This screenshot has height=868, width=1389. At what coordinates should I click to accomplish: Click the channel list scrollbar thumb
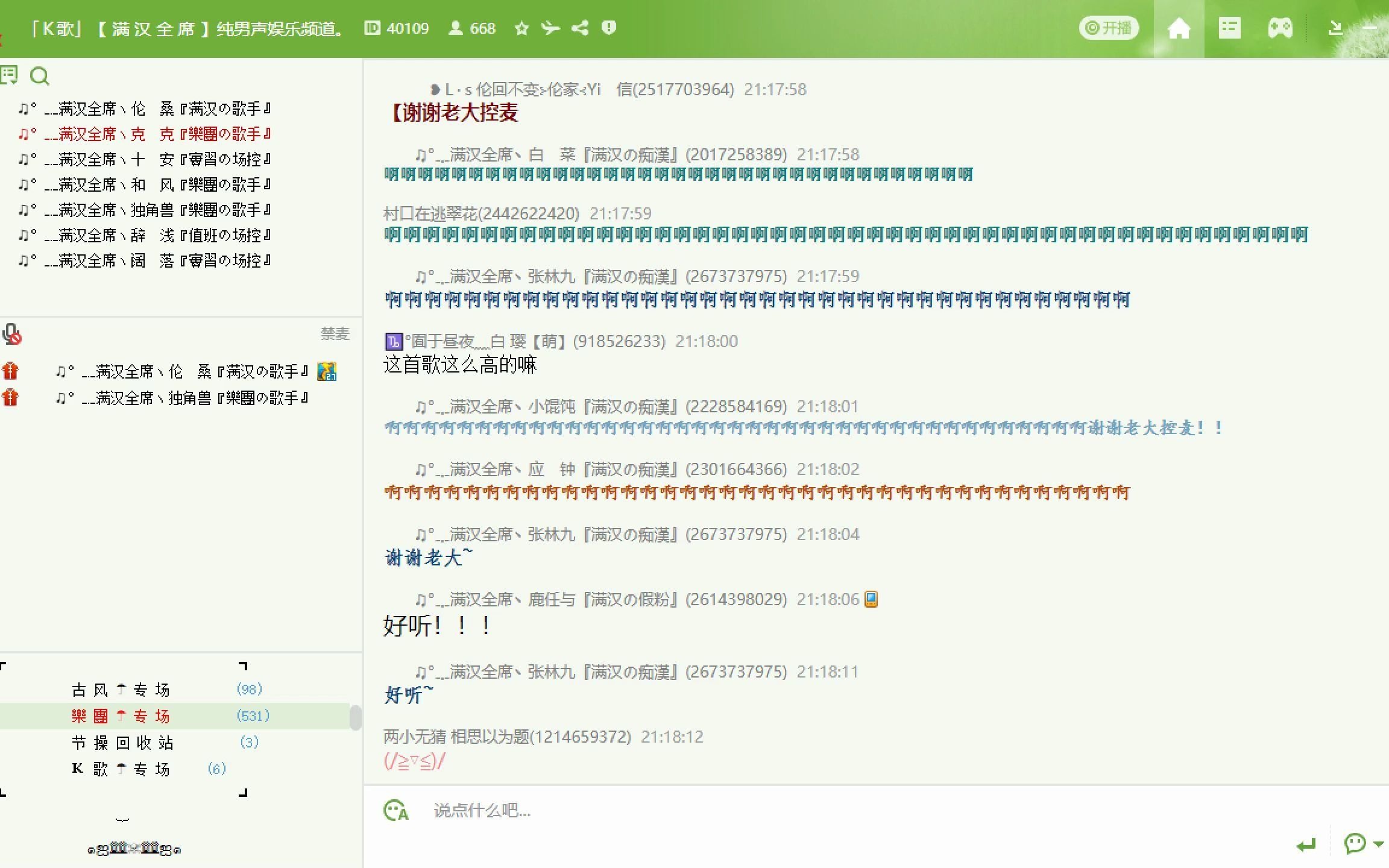pos(356,717)
